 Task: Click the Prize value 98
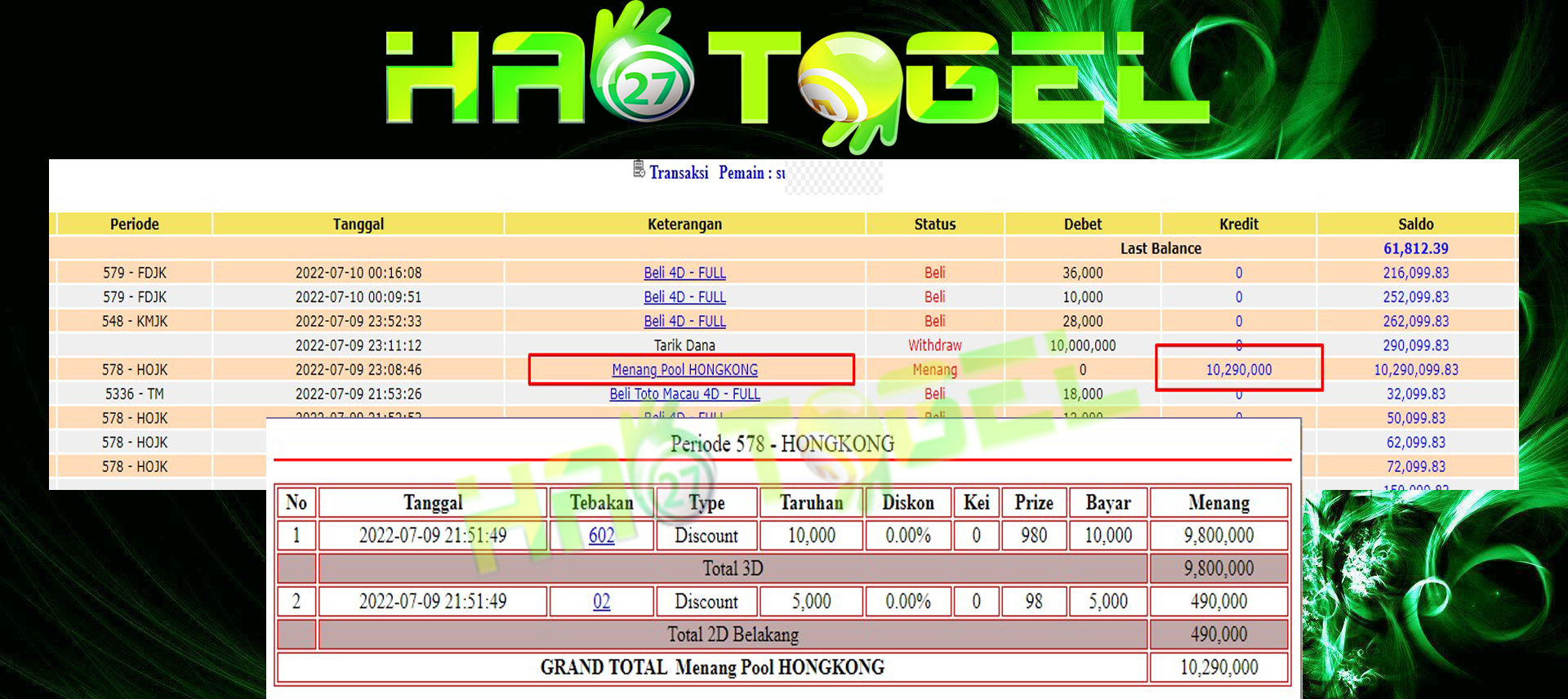[x=1033, y=602]
